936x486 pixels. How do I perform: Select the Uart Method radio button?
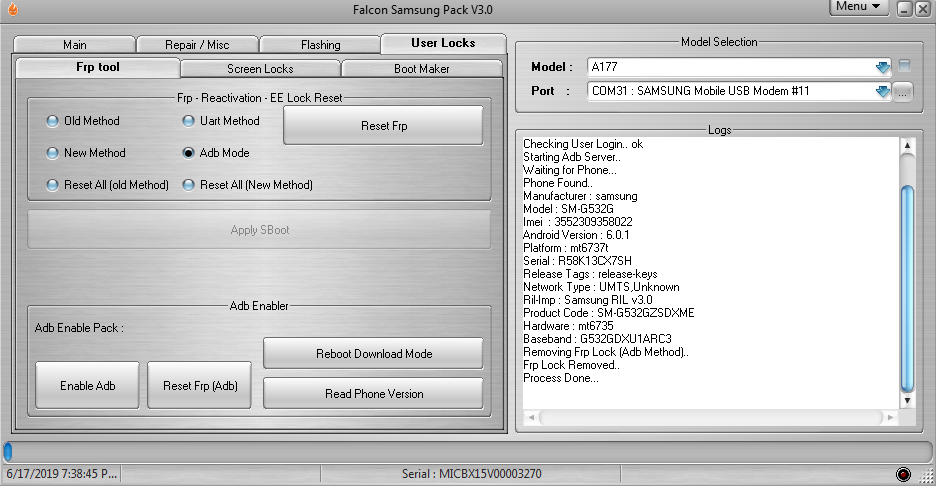point(189,121)
